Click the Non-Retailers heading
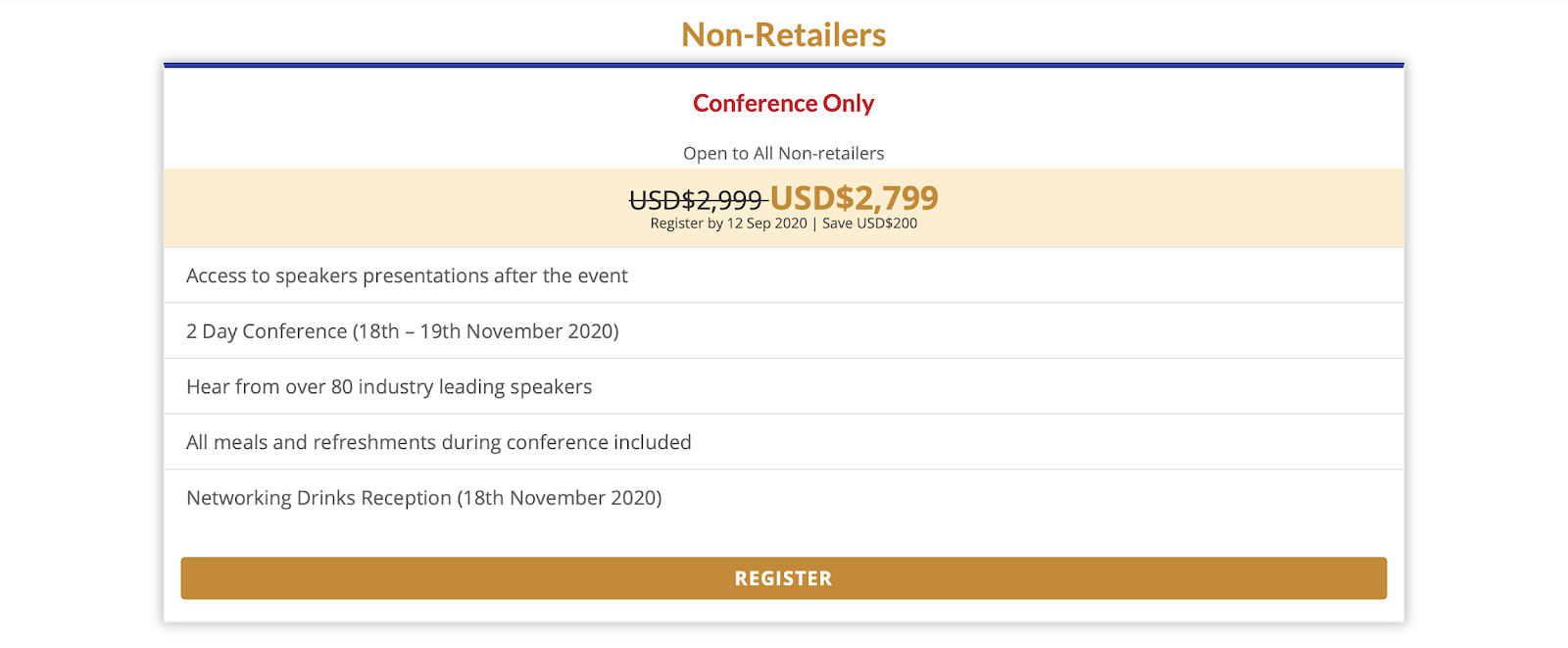The height and width of the screenshot is (648, 1568). coord(783,35)
